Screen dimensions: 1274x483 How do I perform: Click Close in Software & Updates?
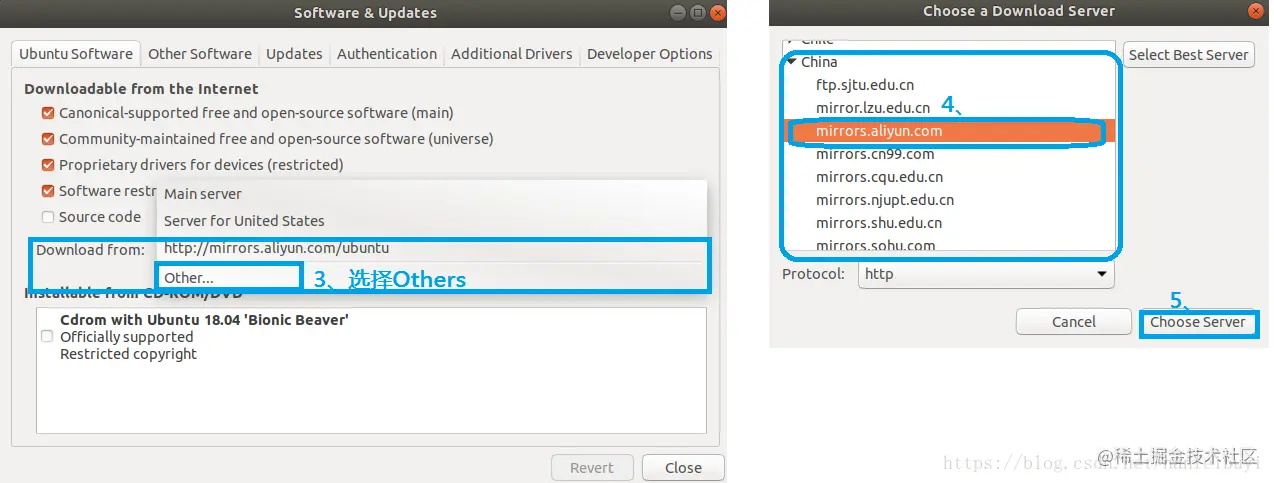tap(683, 468)
